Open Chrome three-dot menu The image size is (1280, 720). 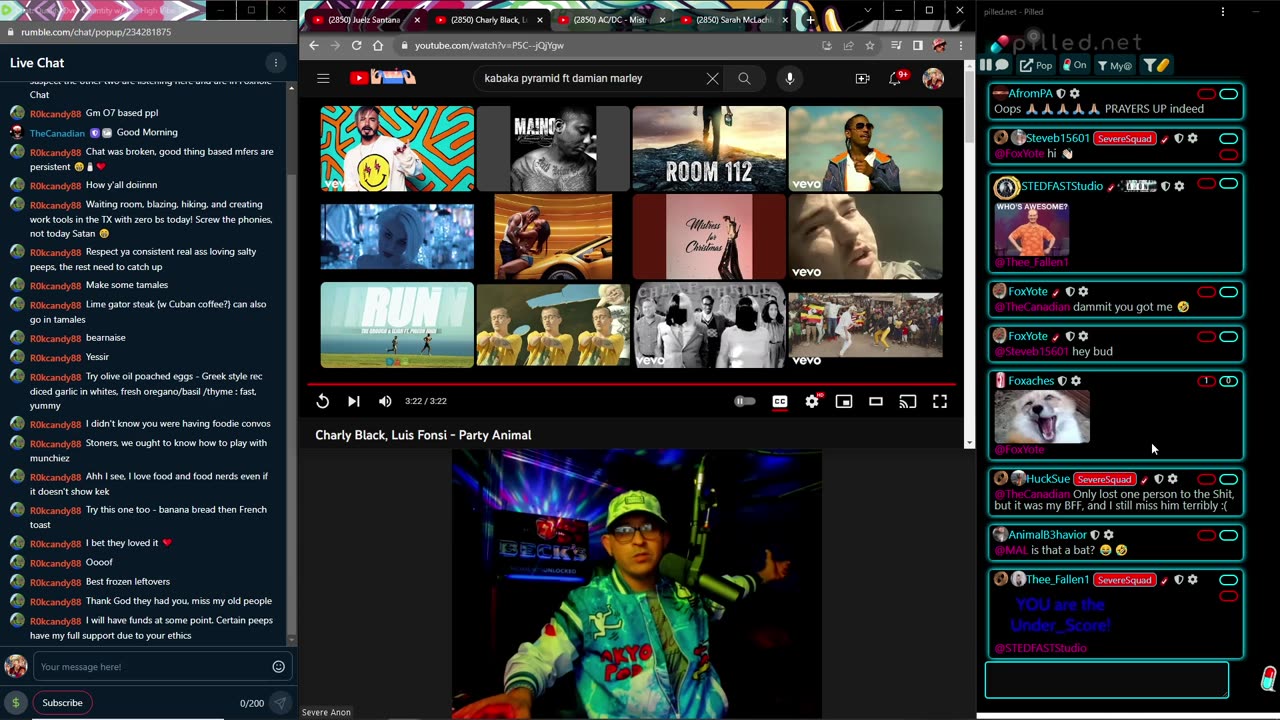pos(960,45)
